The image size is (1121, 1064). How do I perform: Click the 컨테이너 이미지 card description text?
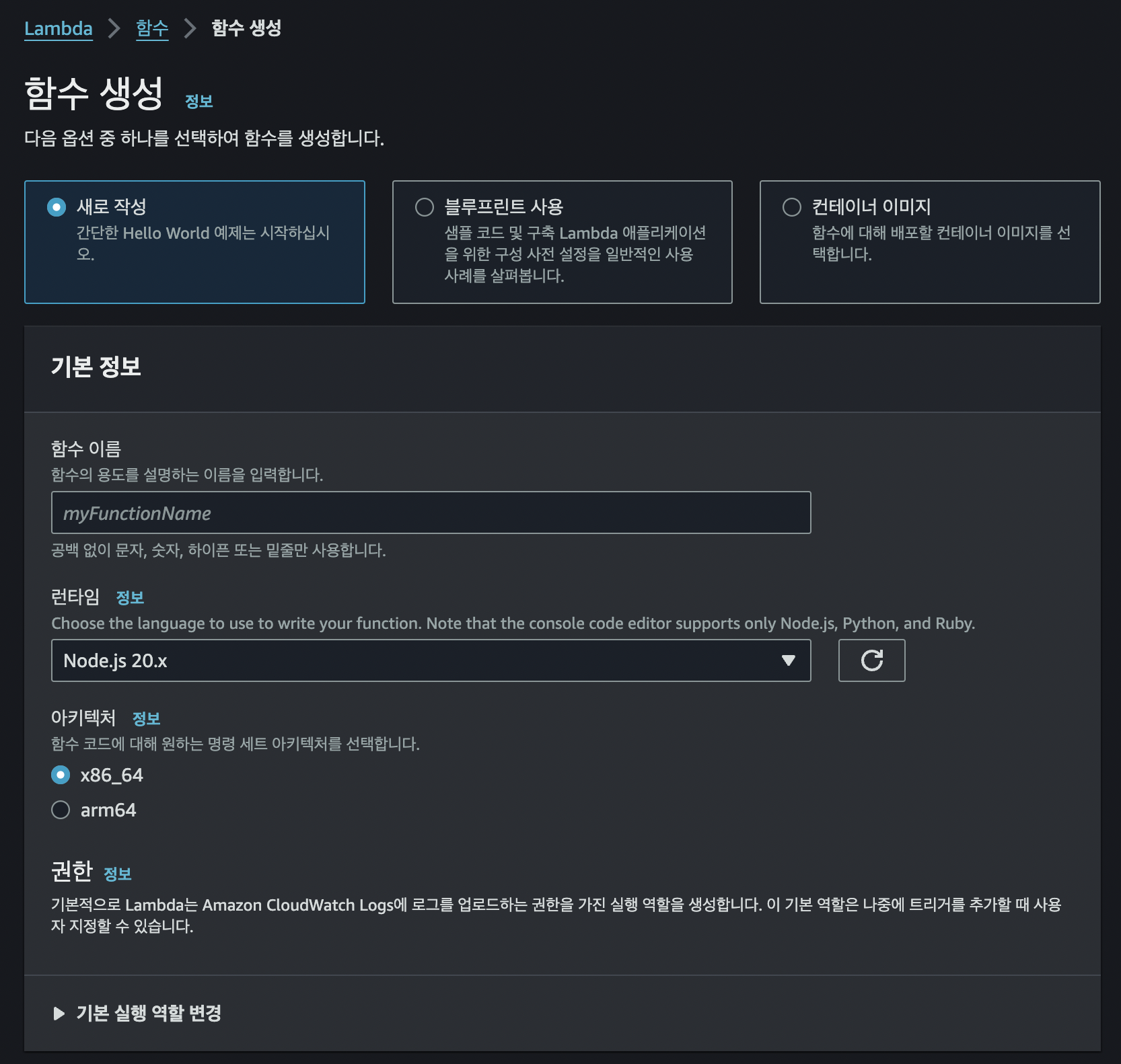941,243
